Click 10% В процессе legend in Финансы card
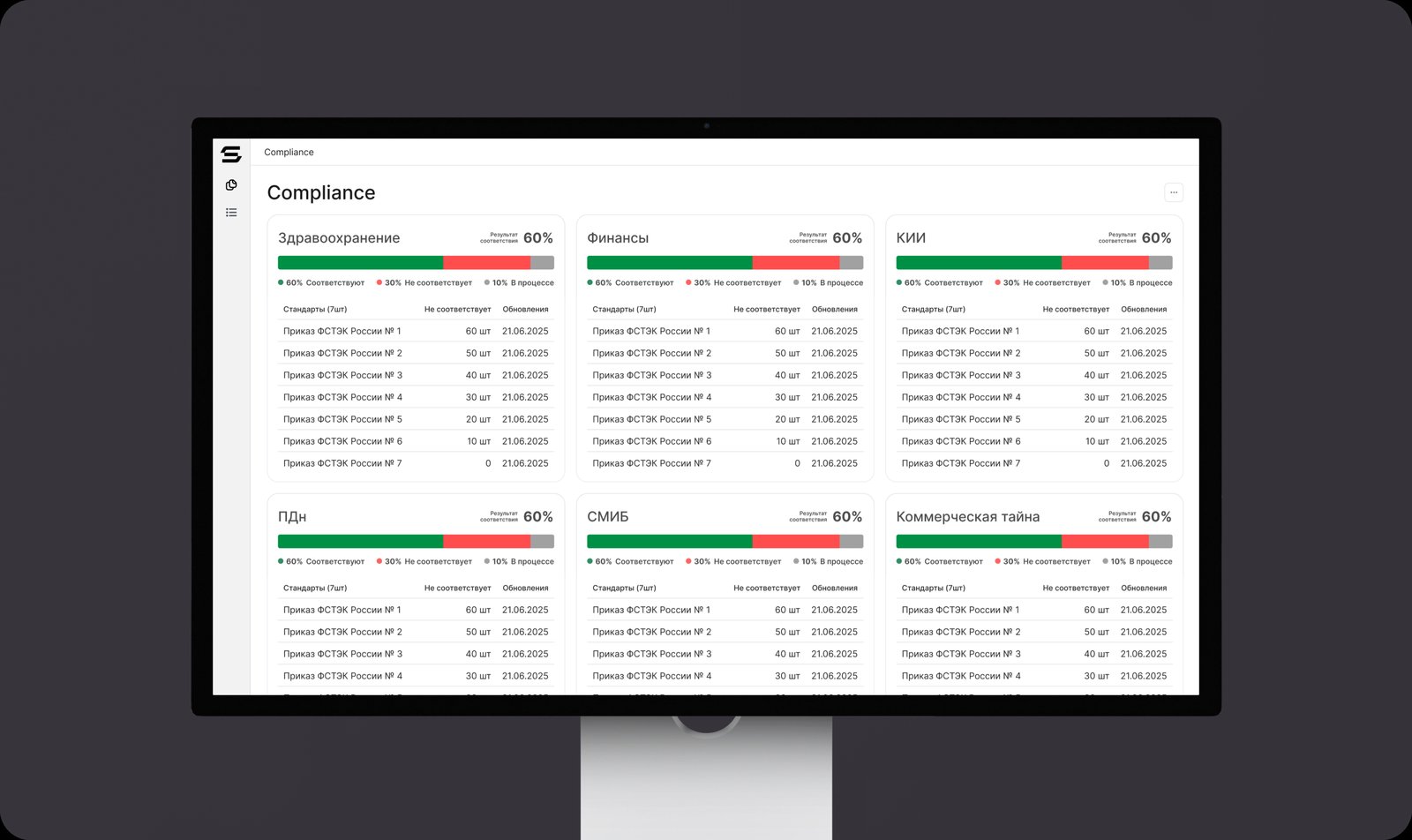1412x840 pixels. click(x=828, y=283)
